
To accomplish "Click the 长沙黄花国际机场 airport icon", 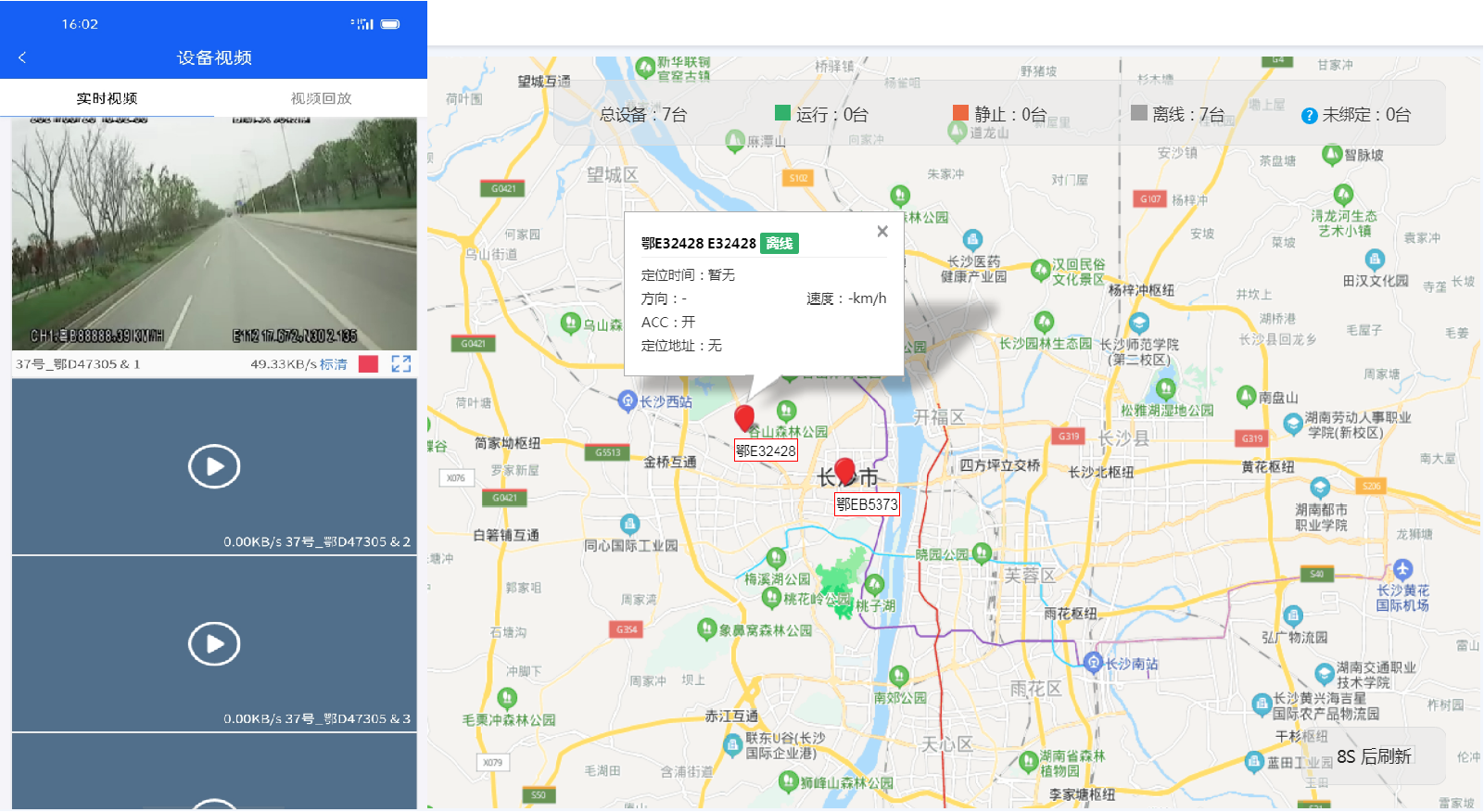I will click(x=1402, y=569).
